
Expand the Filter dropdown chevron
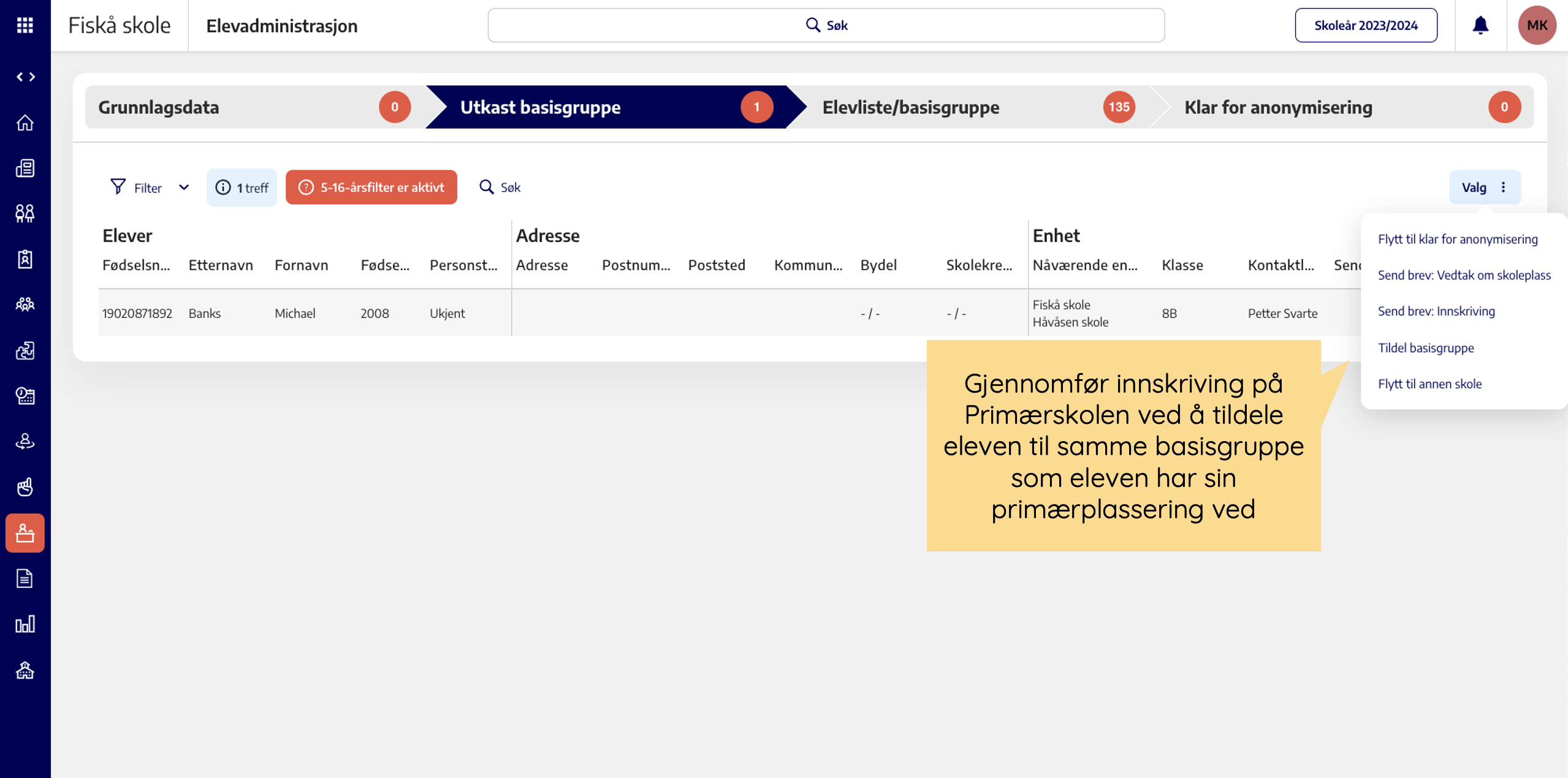pos(183,187)
